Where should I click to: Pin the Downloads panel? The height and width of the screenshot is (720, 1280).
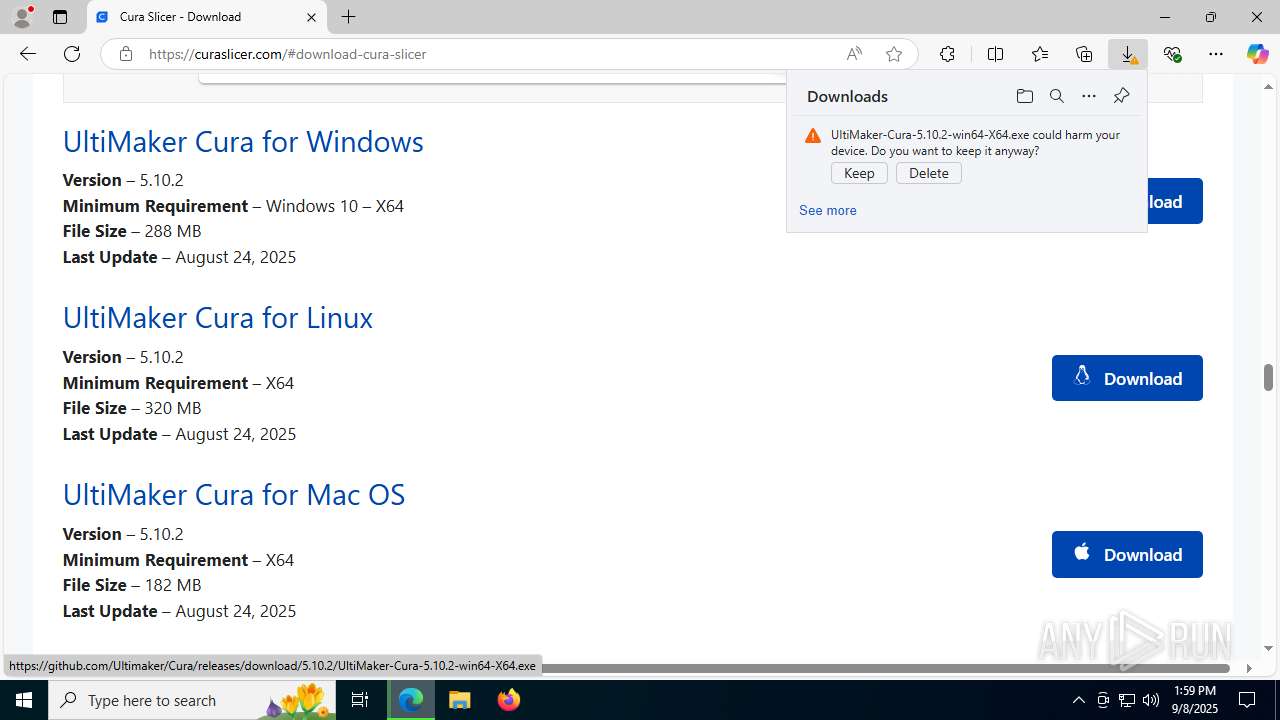(1121, 96)
